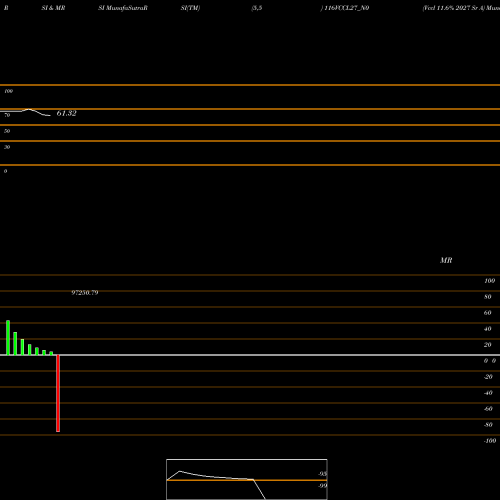Click the 'SI MunafaSutraR' header text
500x500 pixels.
point(123,8)
